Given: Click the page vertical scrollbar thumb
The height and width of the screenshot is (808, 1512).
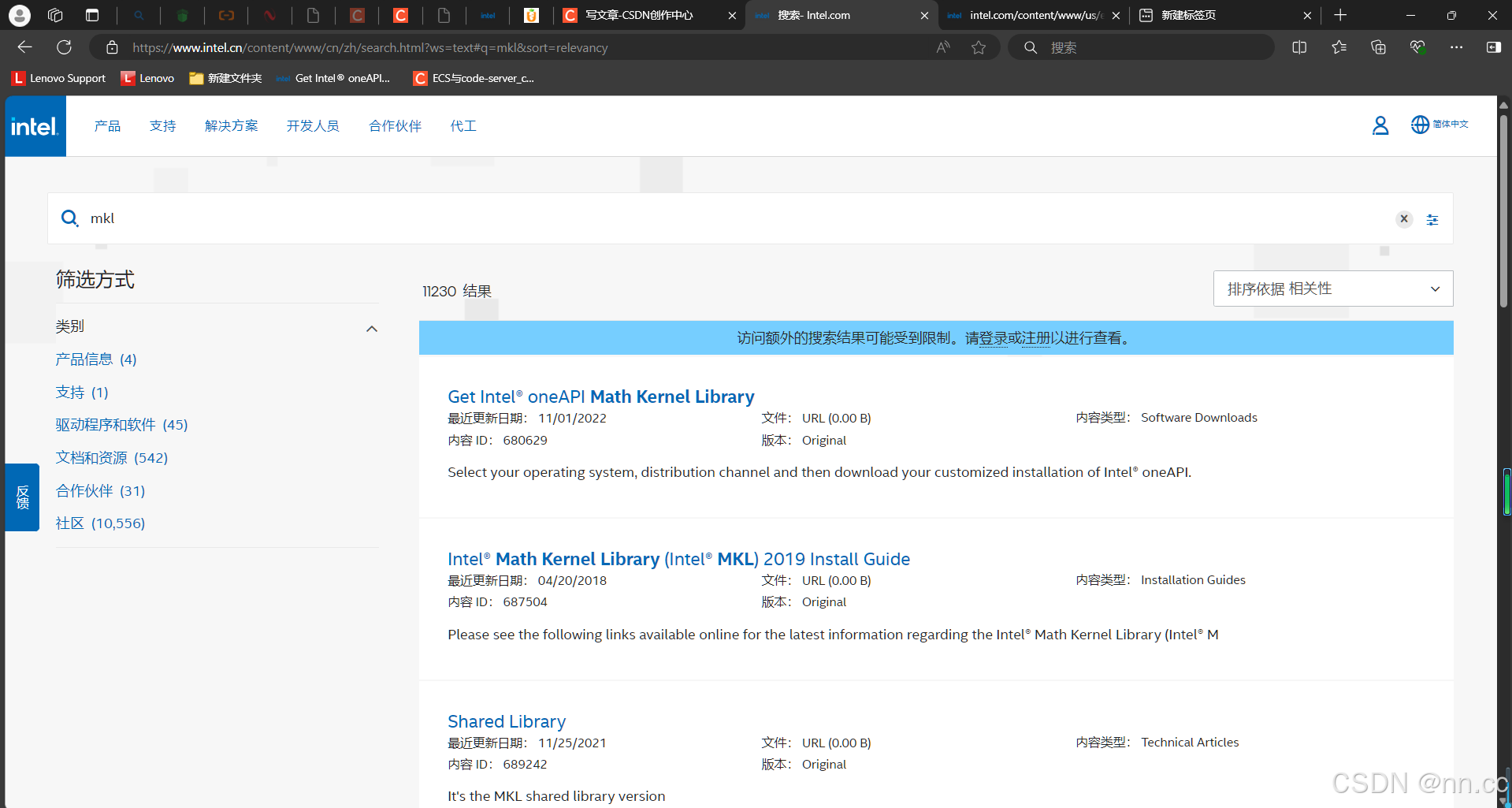Looking at the screenshot, I should [1503, 210].
